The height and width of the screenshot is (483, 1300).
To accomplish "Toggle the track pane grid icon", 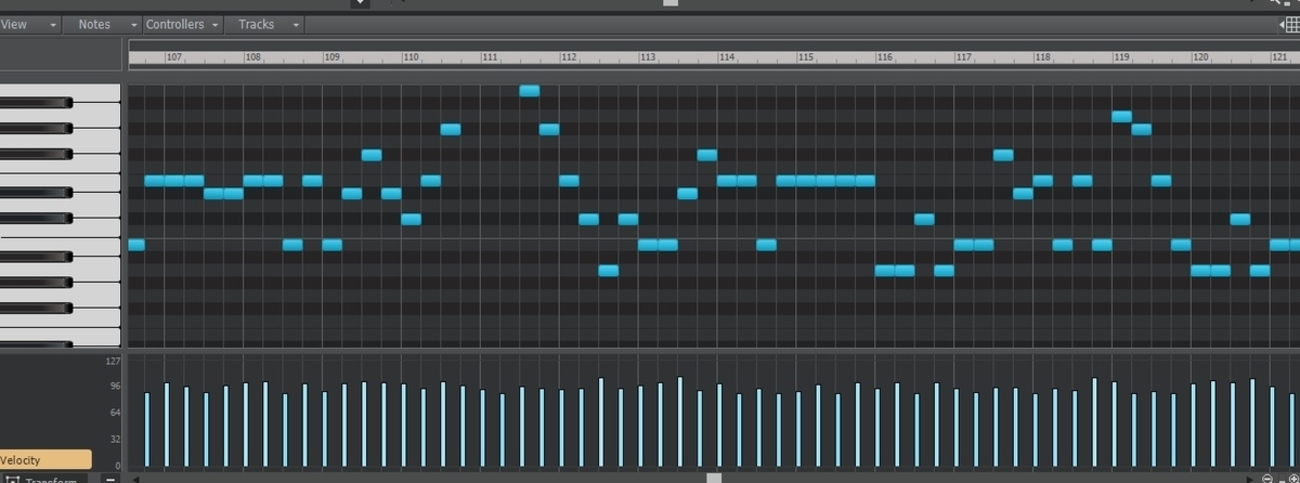I will 1291,25.
